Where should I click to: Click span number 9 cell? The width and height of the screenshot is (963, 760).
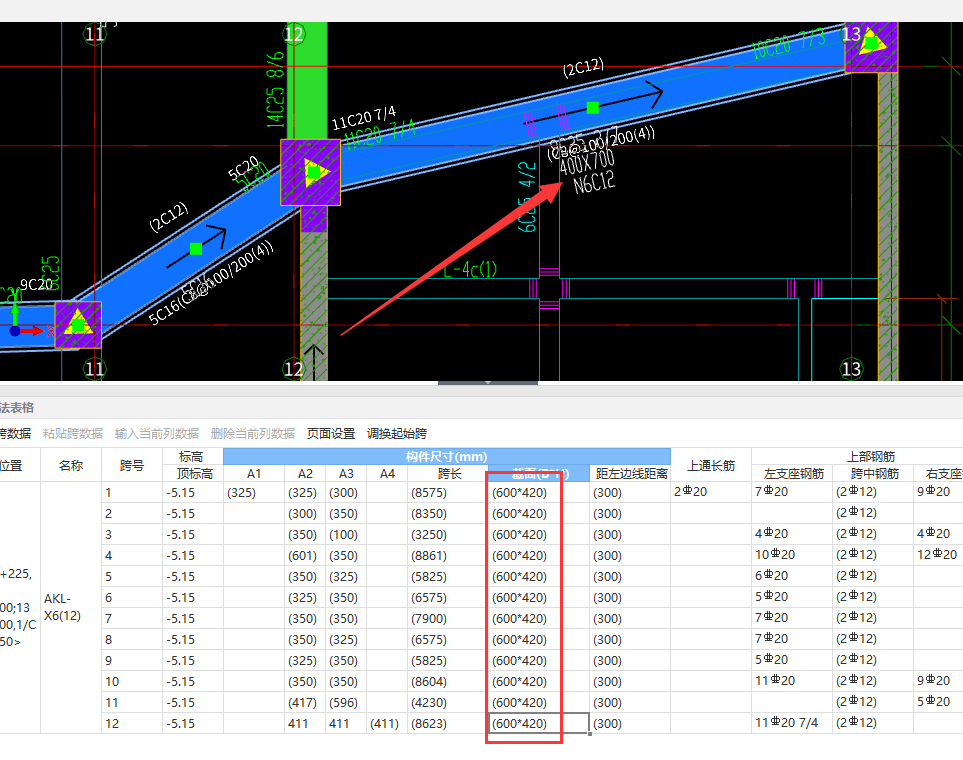131,660
